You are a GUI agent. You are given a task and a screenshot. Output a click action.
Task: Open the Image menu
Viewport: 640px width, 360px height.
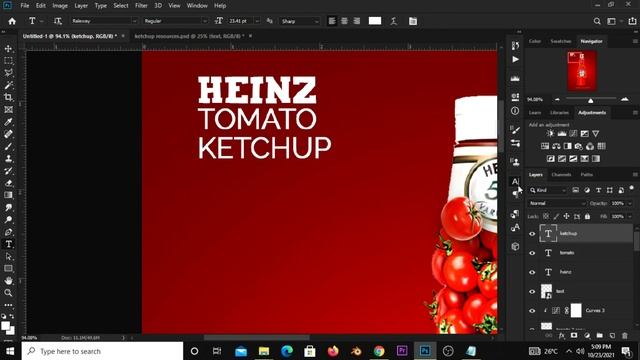coord(60,6)
